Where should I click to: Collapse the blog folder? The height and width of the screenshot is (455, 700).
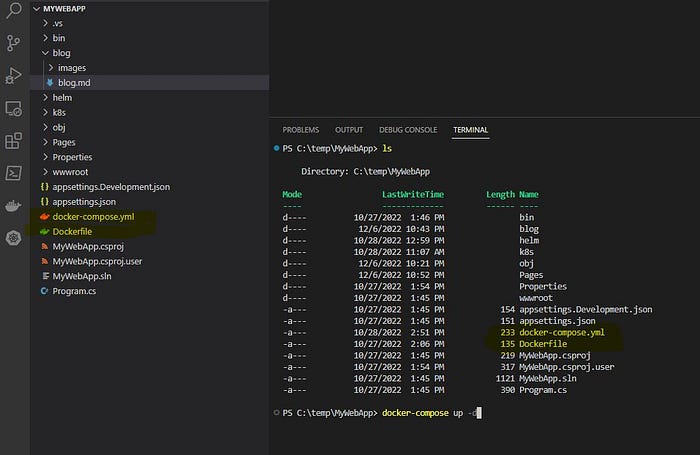pos(45,53)
